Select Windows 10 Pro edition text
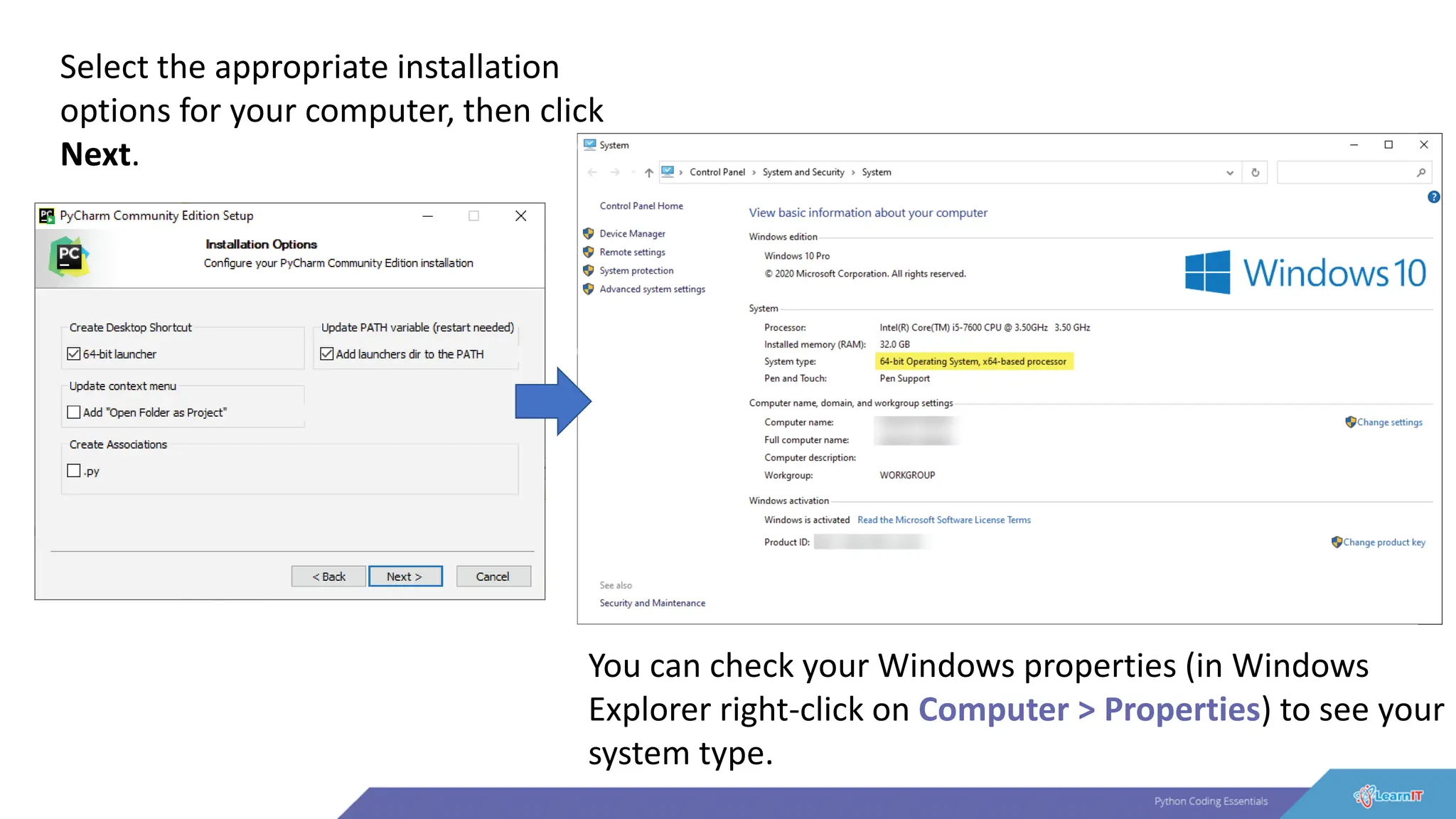Image resolution: width=1456 pixels, height=819 pixels. pos(797,256)
